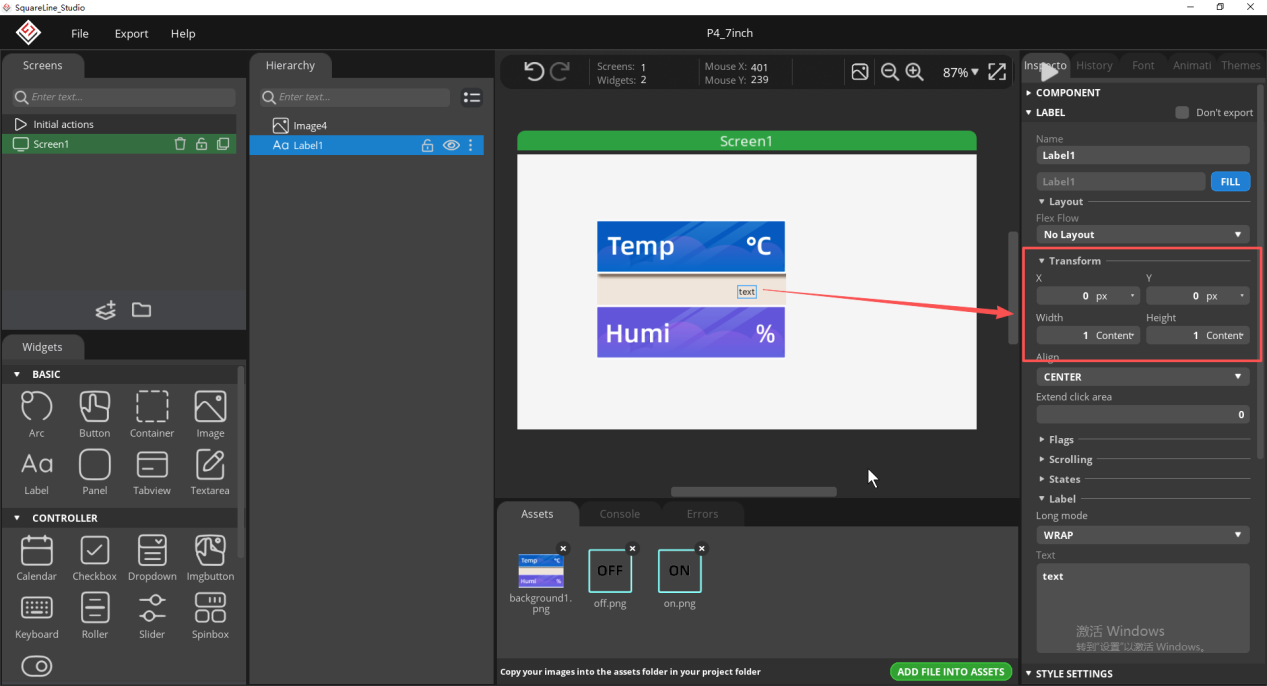The width and height of the screenshot is (1267, 686).
Task: Zoom in on the canvas
Action: (914, 72)
